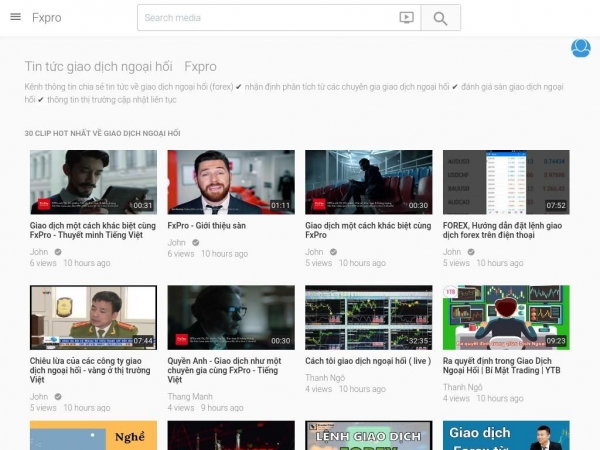This screenshot has height=450, width=600.
Task: Open the 32:35 live trading video thumbnail
Action: pos(368,317)
